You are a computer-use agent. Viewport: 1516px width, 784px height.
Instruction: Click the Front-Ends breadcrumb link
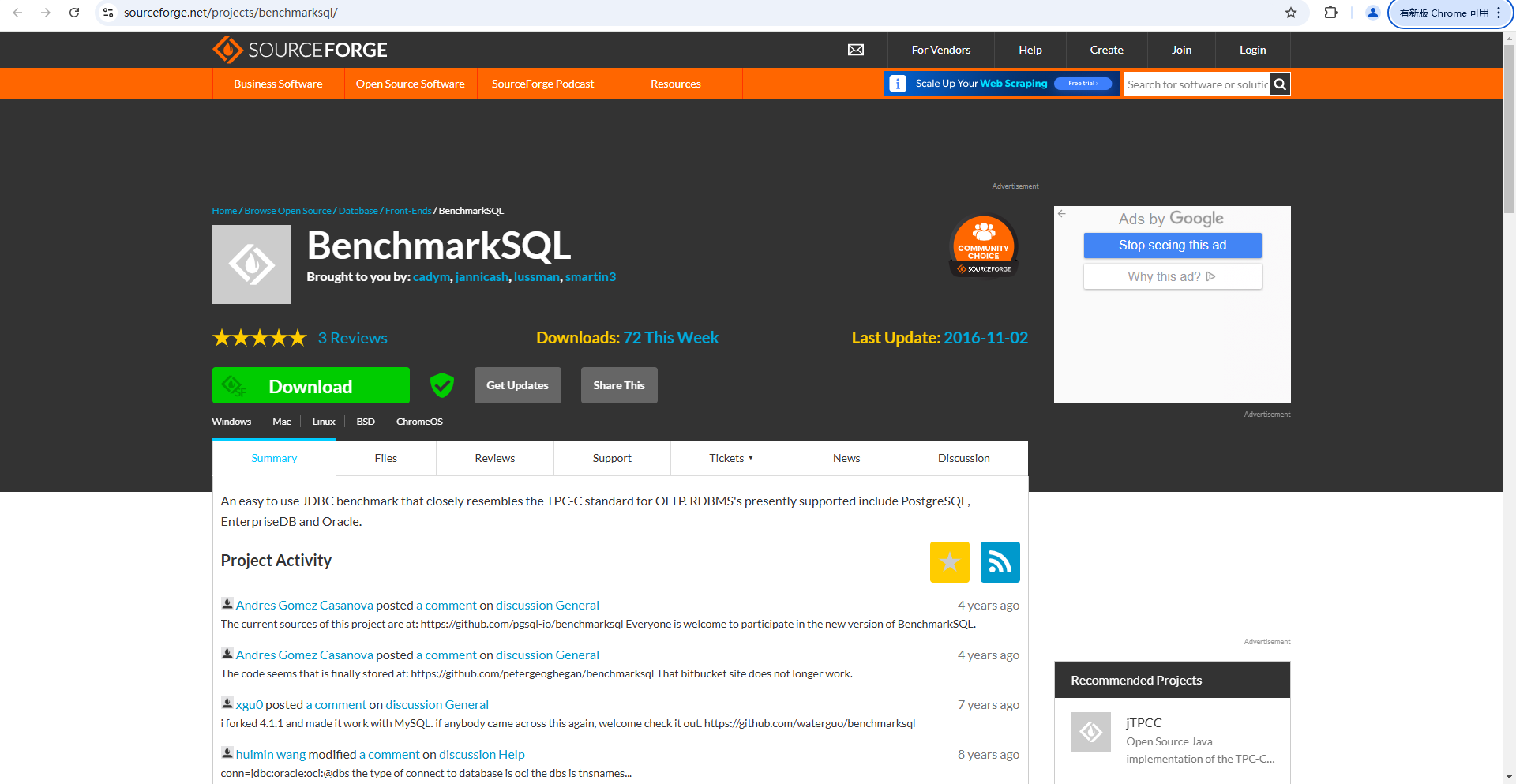point(408,211)
